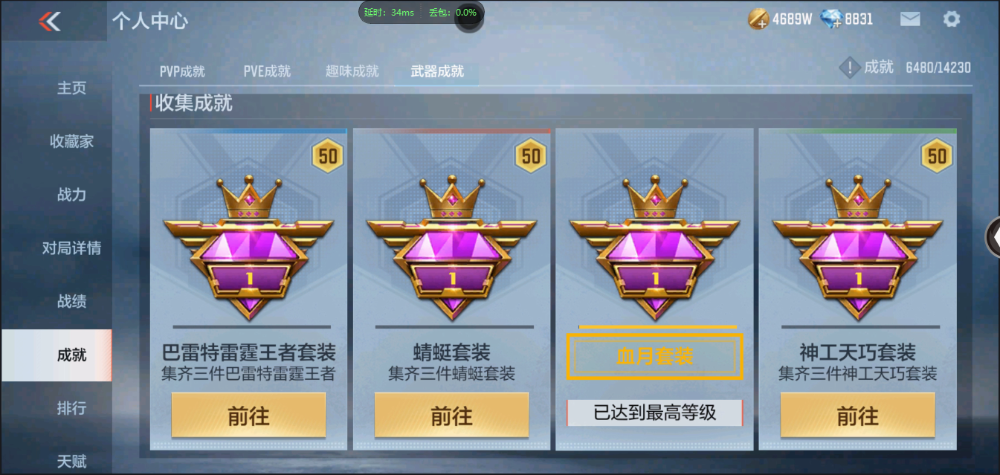This screenshot has width=1000, height=475.
Task: Open the 趣味成就 tab
Action: pos(352,71)
